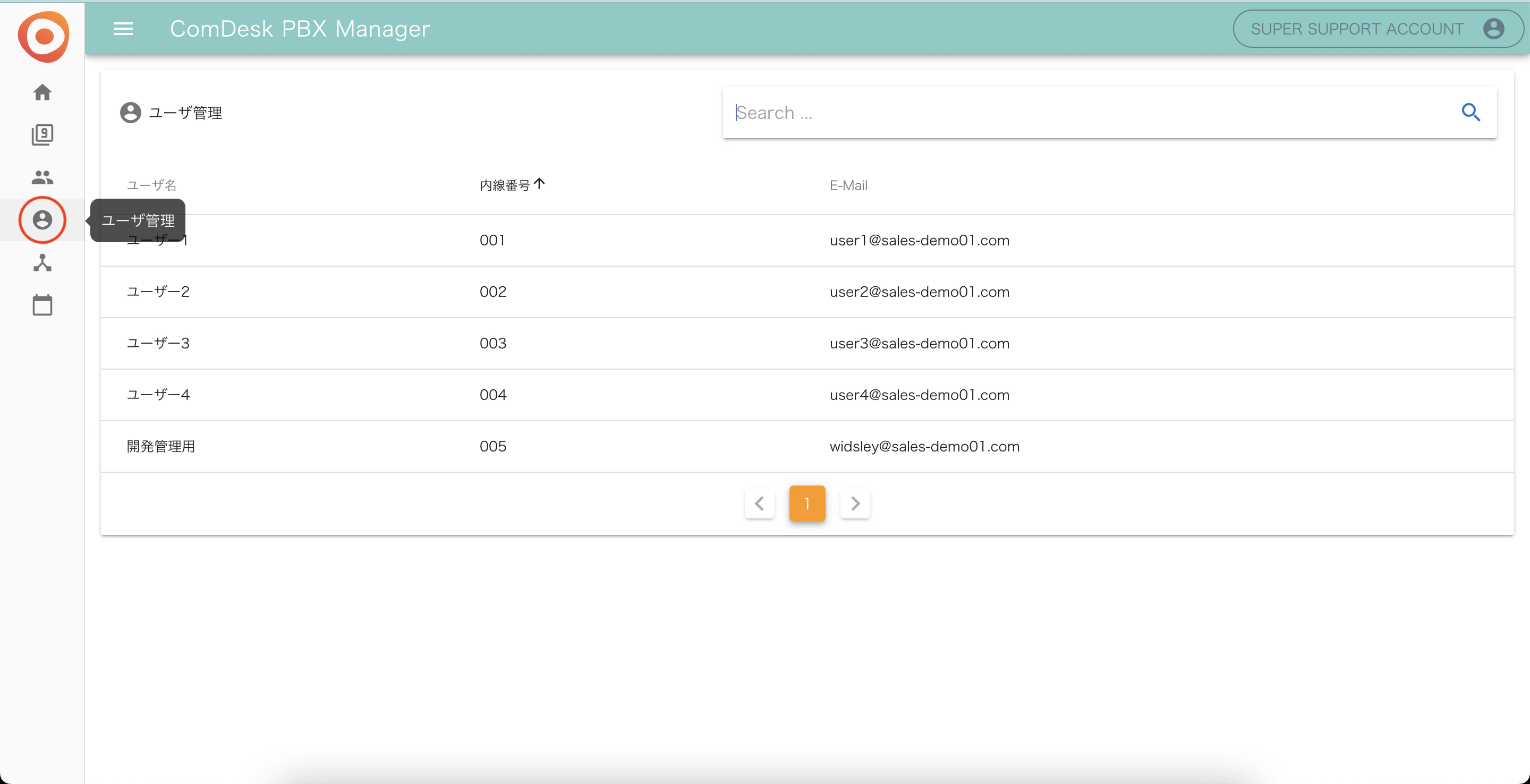Image resolution: width=1530 pixels, height=784 pixels.
Task: Select the ユーザー2 row name
Action: 158,292
